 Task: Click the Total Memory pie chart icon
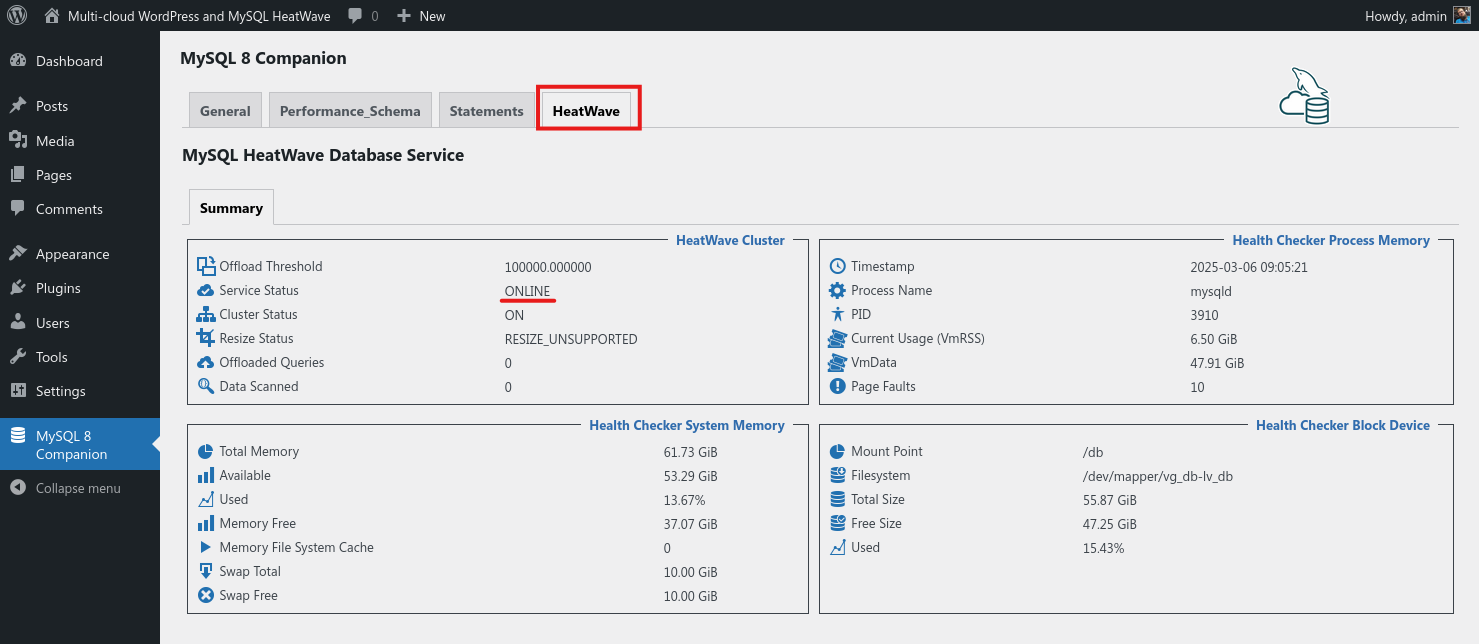(206, 451)
